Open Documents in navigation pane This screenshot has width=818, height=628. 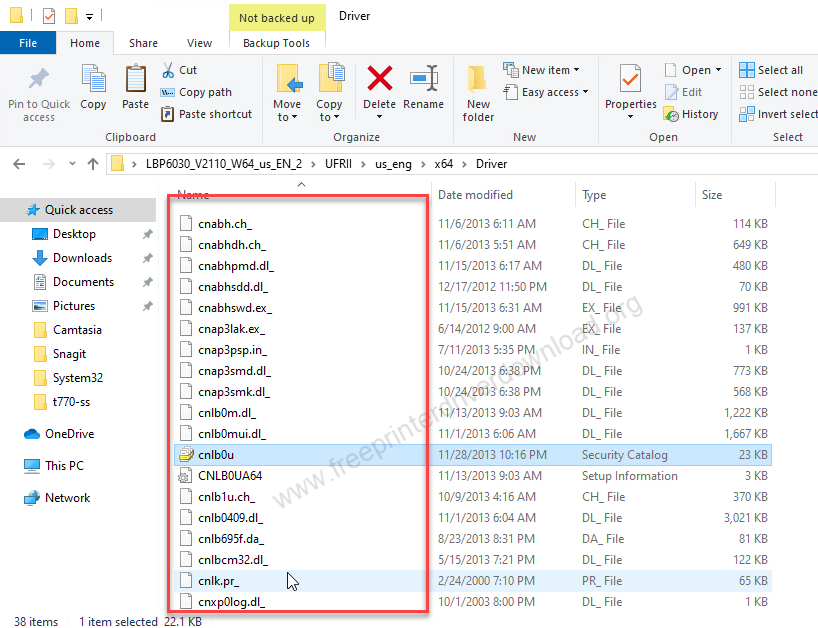[x=83, y=282]
